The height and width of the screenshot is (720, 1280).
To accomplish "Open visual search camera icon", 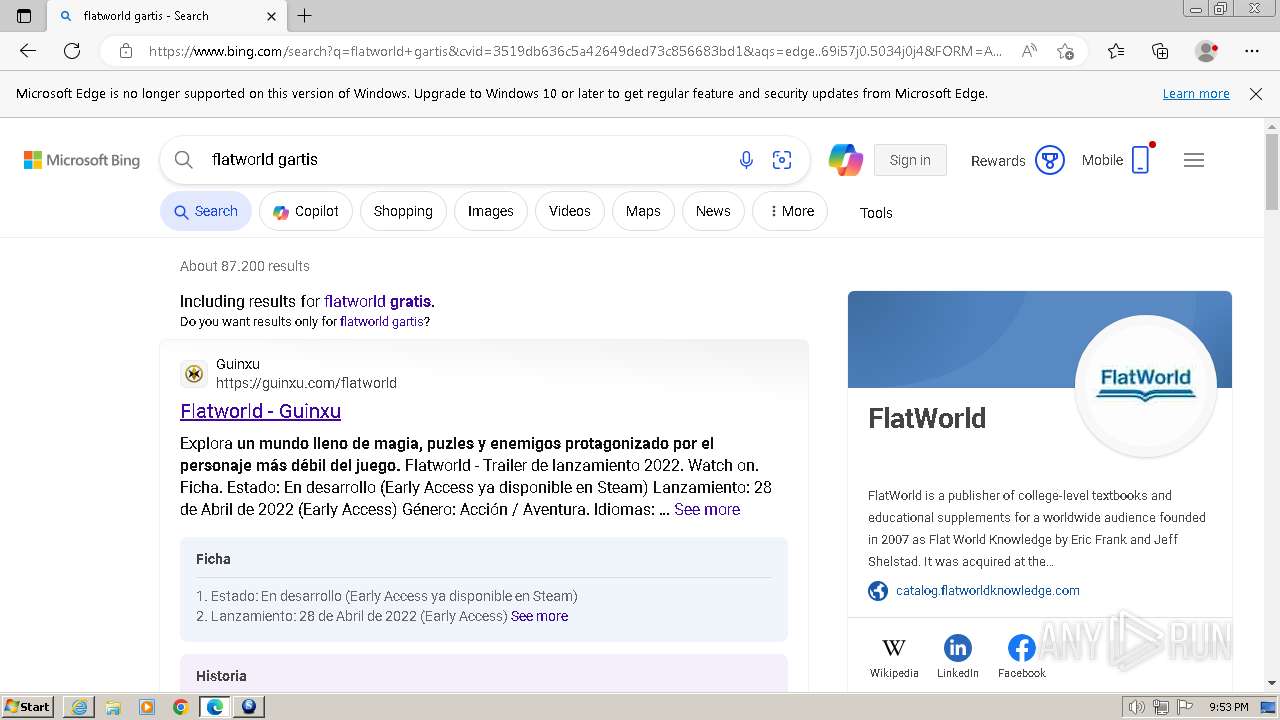I will tap(782, 160).
